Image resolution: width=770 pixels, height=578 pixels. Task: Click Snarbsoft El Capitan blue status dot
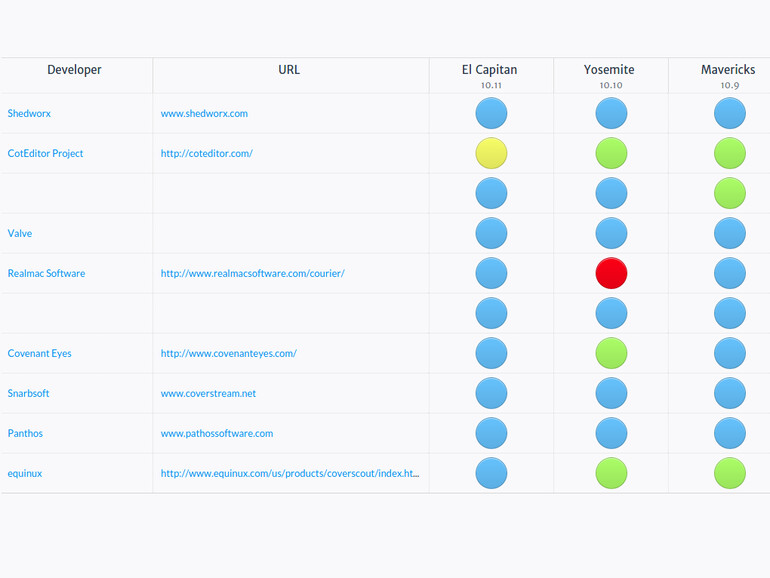[491, 393]
